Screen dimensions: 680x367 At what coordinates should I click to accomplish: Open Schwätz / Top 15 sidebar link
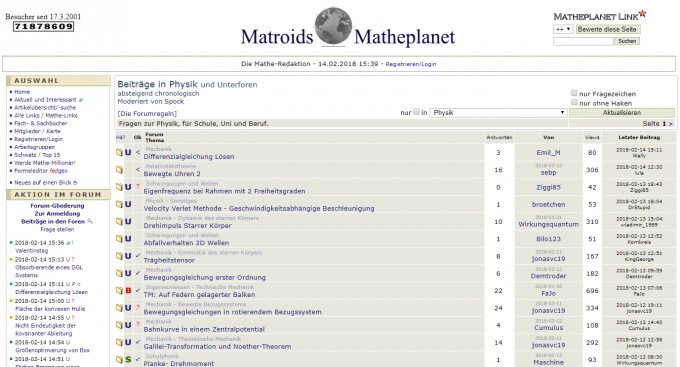point(37,155)
